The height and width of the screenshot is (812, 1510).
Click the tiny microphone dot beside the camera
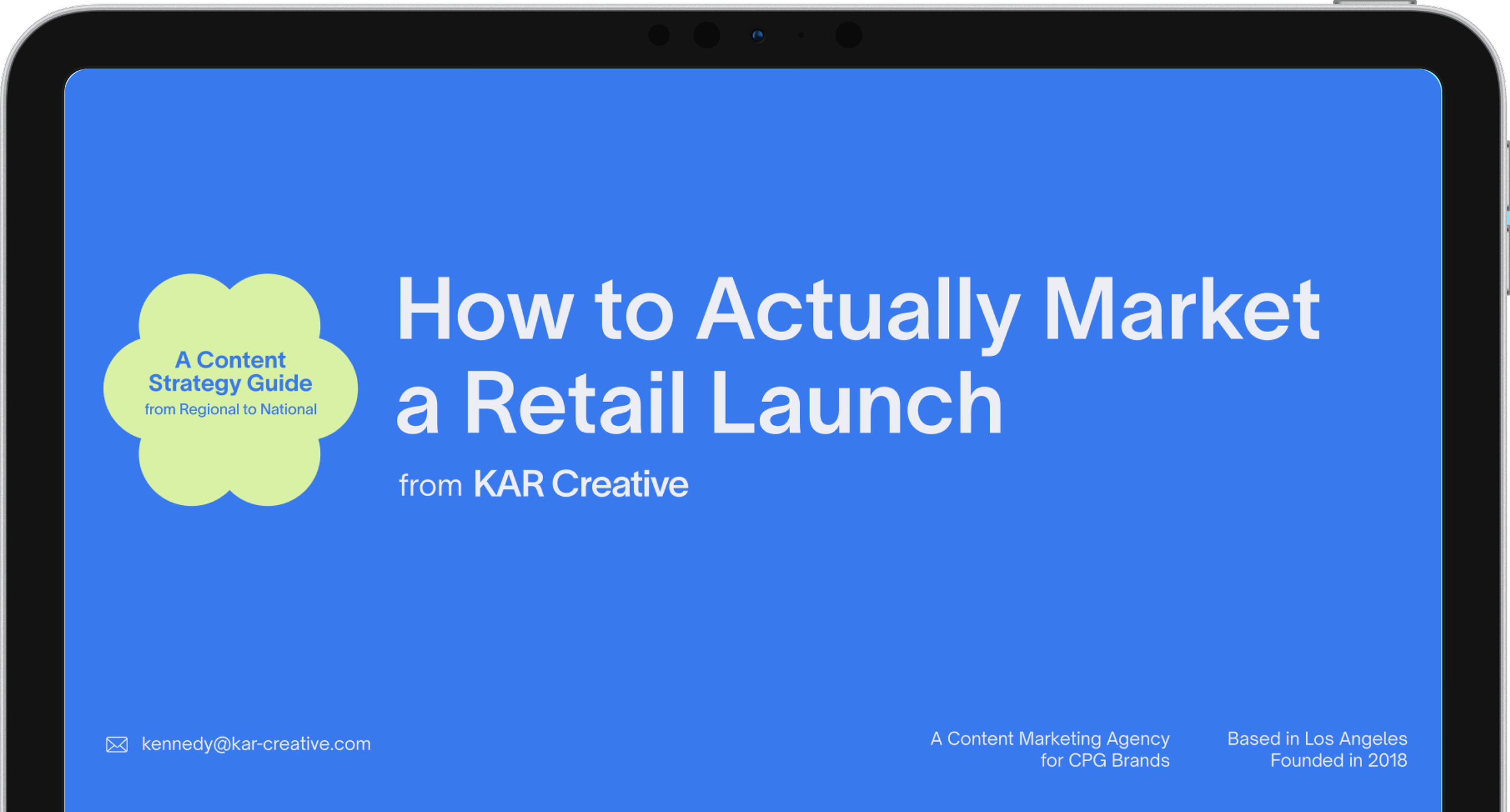coord(801,35)
